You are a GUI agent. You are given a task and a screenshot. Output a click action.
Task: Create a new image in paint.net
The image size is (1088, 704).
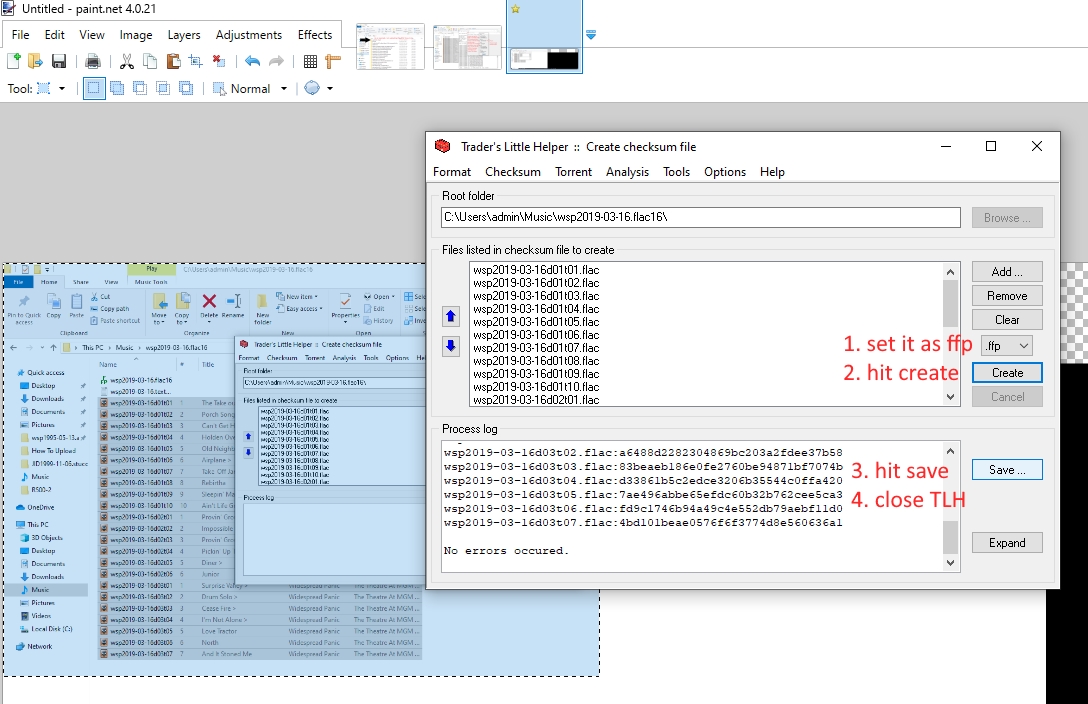tap(14, 62)
